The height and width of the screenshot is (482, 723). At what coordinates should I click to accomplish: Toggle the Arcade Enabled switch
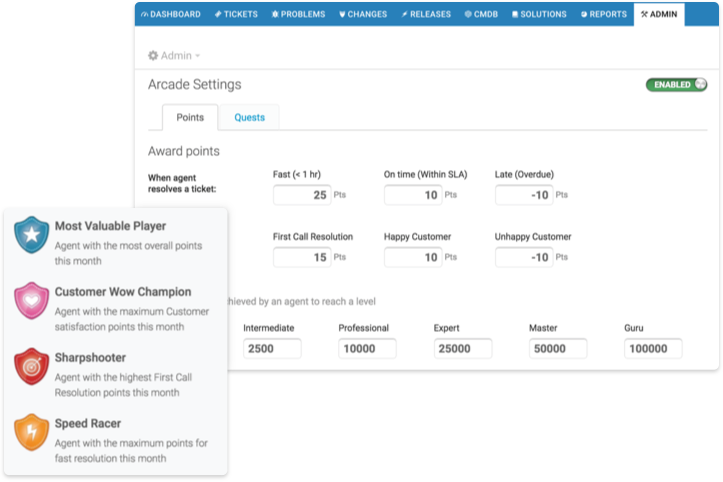click(x=677, y=85)
